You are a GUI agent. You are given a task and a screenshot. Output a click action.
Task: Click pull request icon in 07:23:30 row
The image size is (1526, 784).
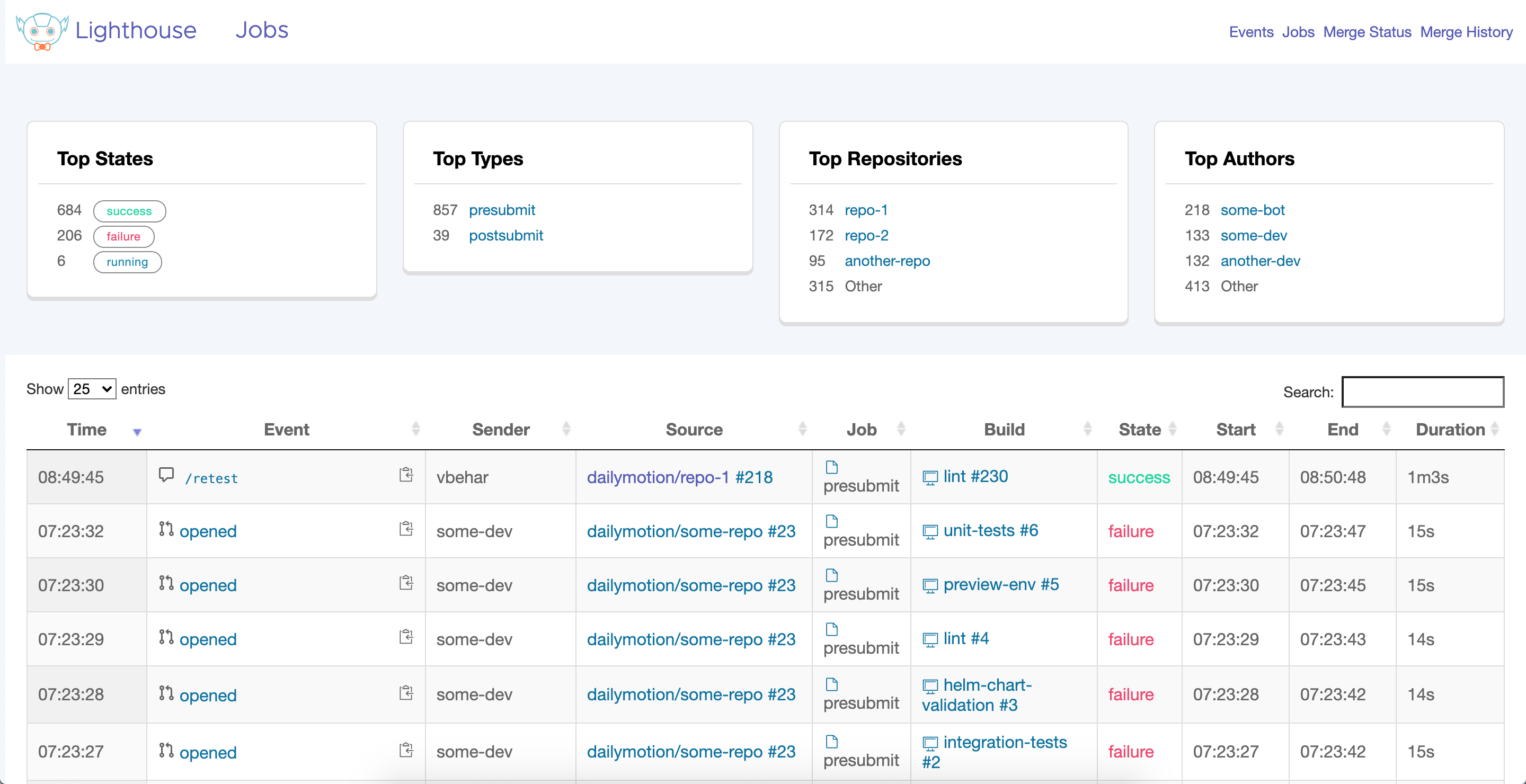pyautogui.click(x=166, y=583)
